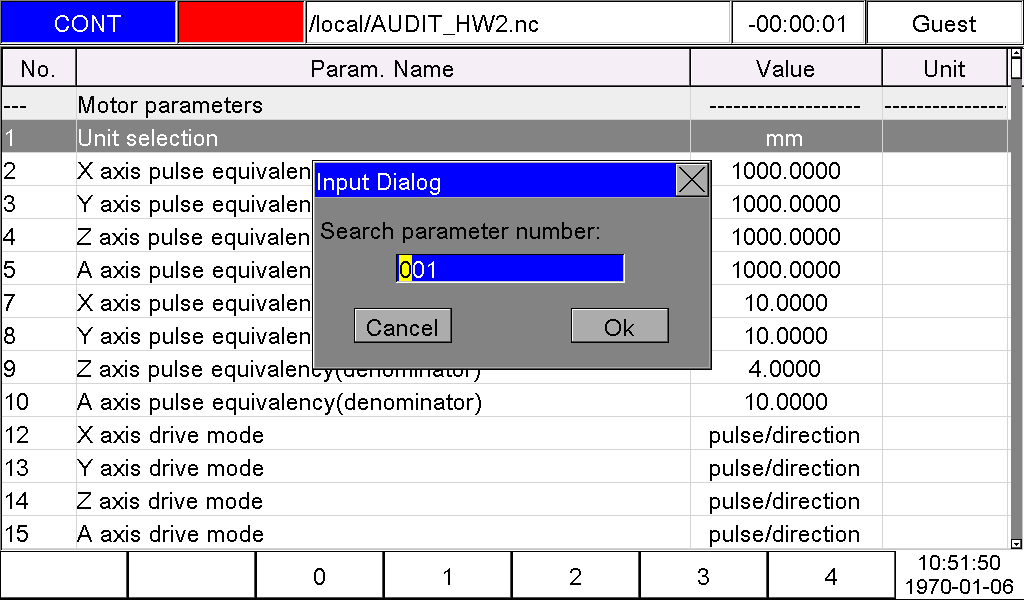
Task: Click the 4.0000 value for parameter 9
Action: [785, 369]
